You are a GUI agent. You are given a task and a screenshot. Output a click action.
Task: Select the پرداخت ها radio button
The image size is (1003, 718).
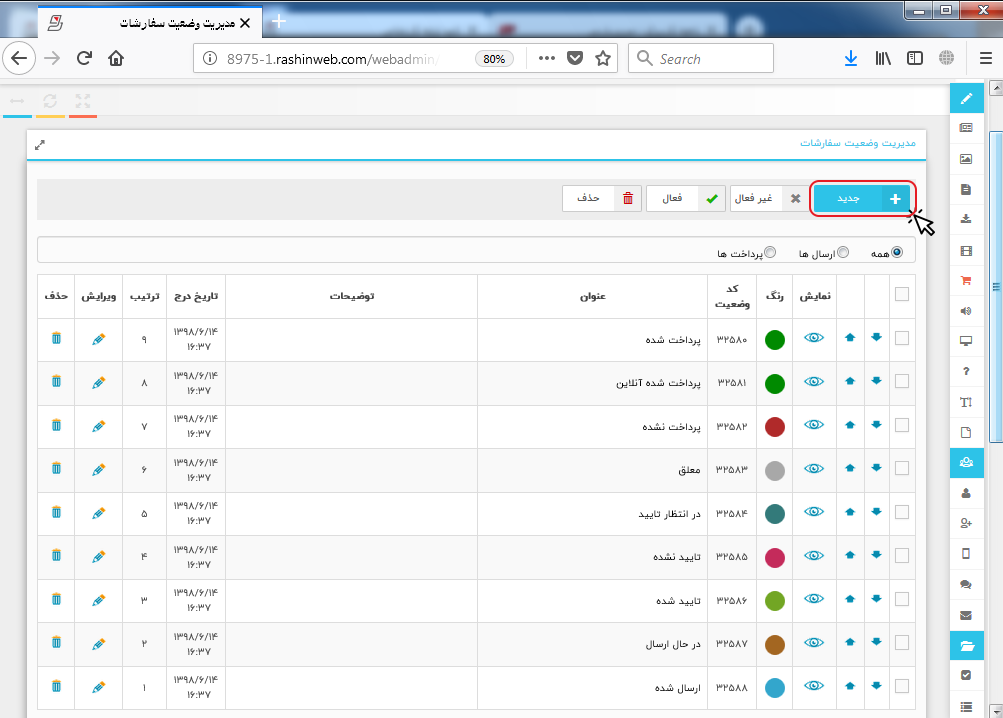click(770, 253)
